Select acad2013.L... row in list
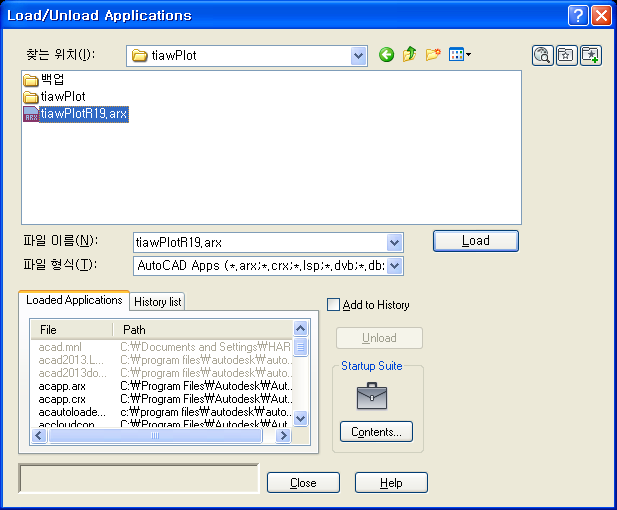 click(x=161, y=360)
